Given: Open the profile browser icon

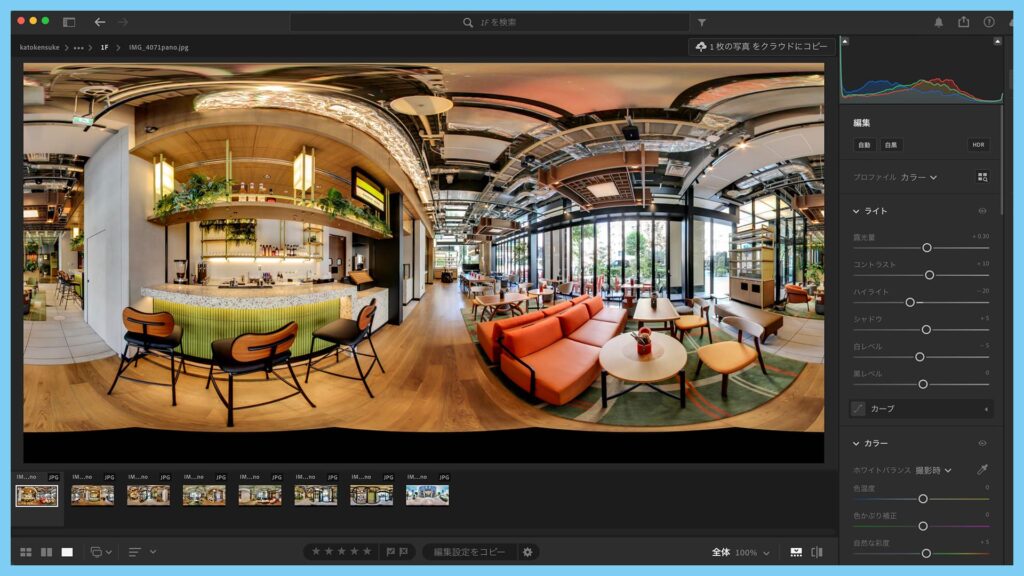Looking at the screenshot, I should tap(982, 177).
